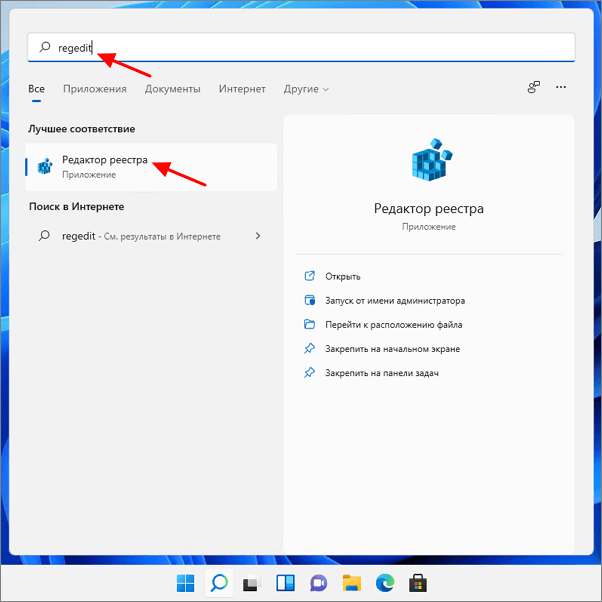The height and width of the screenshot is (602, 602).
Task: Switch to the Все tab
Action: [36, 89]
